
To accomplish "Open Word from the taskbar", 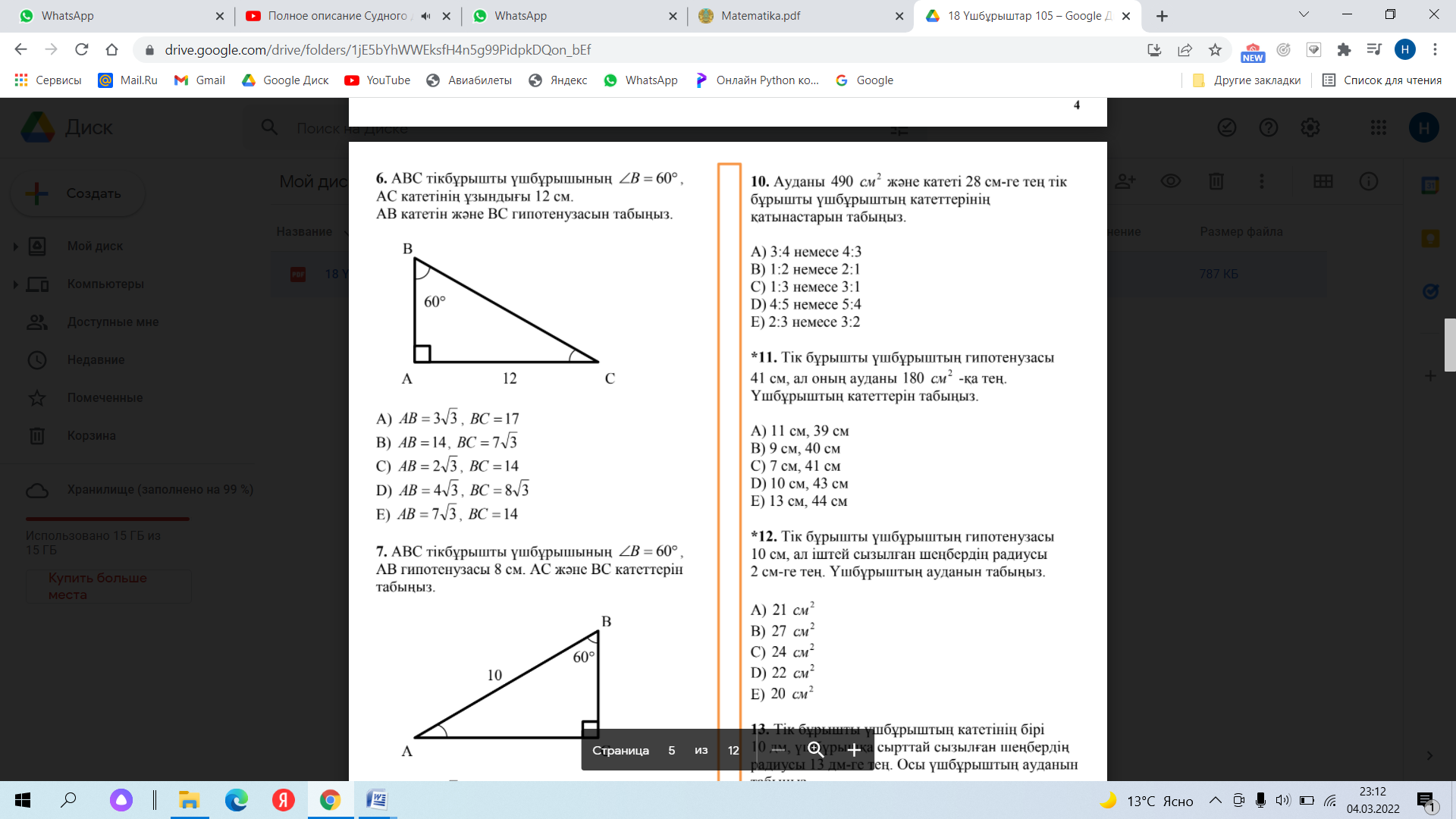I will click(x=376, y=800).
